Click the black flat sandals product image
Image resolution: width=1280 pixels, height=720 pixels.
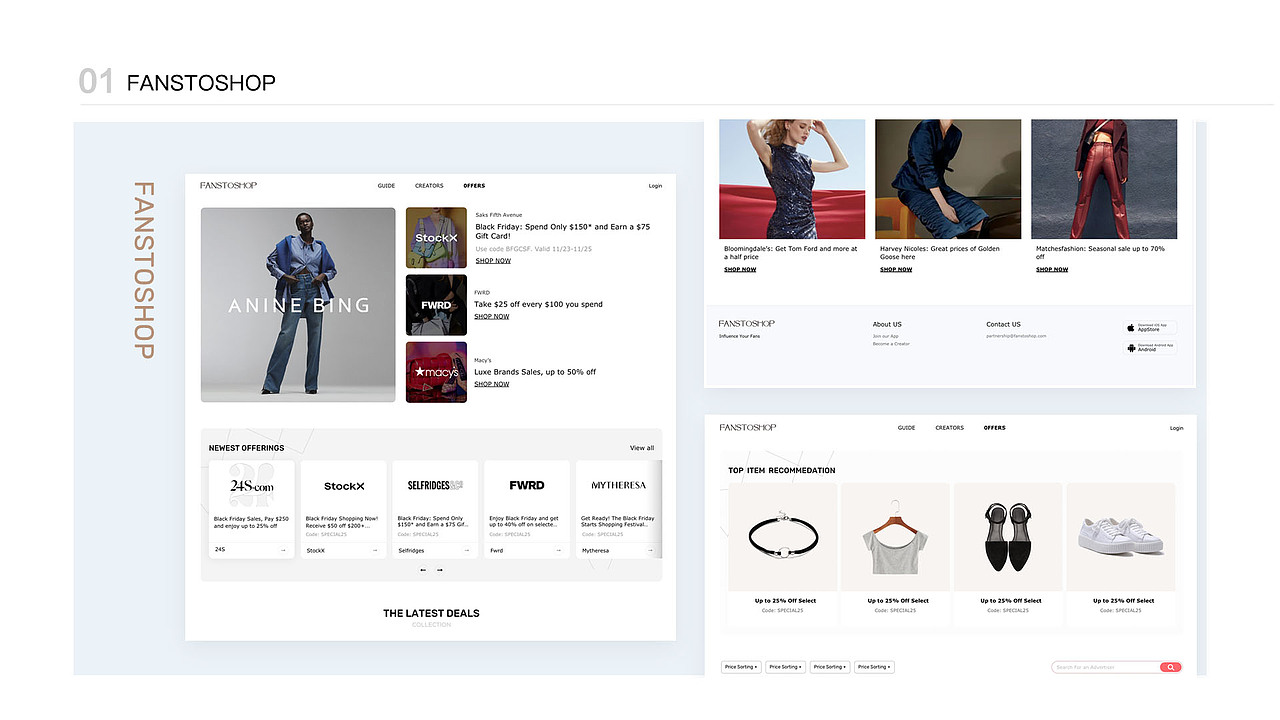pos(1008,535)
